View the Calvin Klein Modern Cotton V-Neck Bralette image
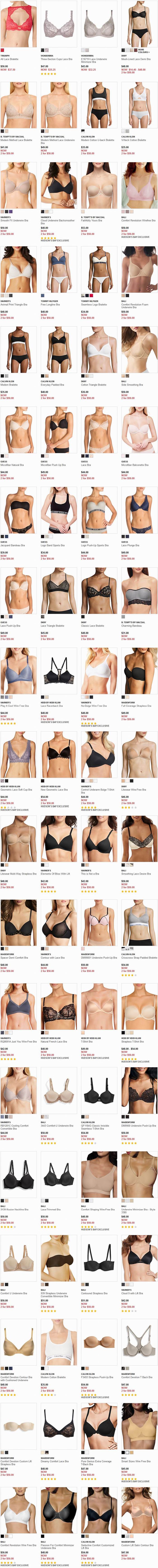The width and height of the screenshot is (158, 1568). (139, 105)
